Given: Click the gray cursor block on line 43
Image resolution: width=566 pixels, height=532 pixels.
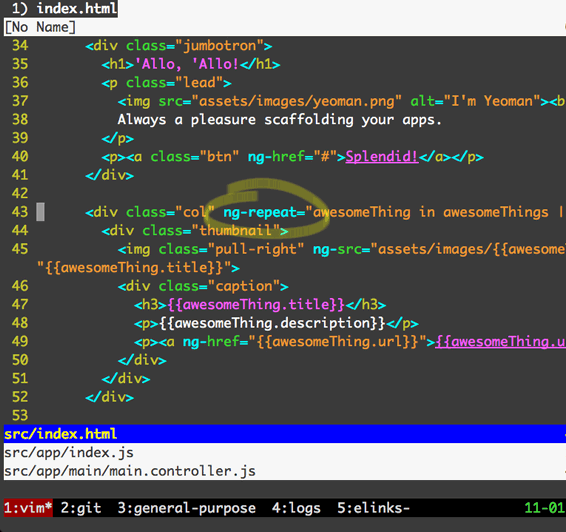Looking at the screenshot, I should click(40, 212).
